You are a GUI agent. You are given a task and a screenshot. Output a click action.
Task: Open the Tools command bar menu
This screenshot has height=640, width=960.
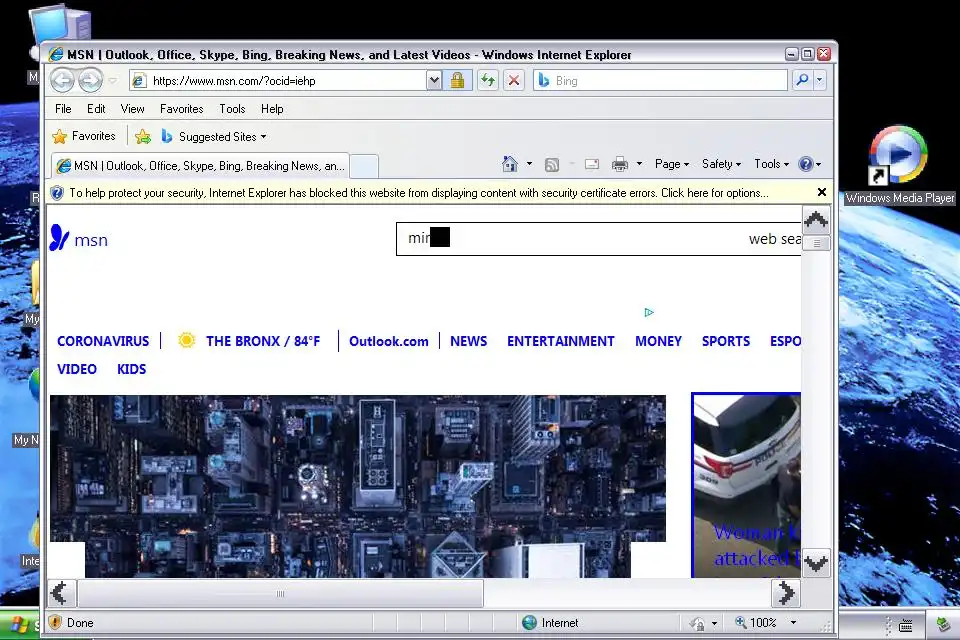[x=771, y=164]
